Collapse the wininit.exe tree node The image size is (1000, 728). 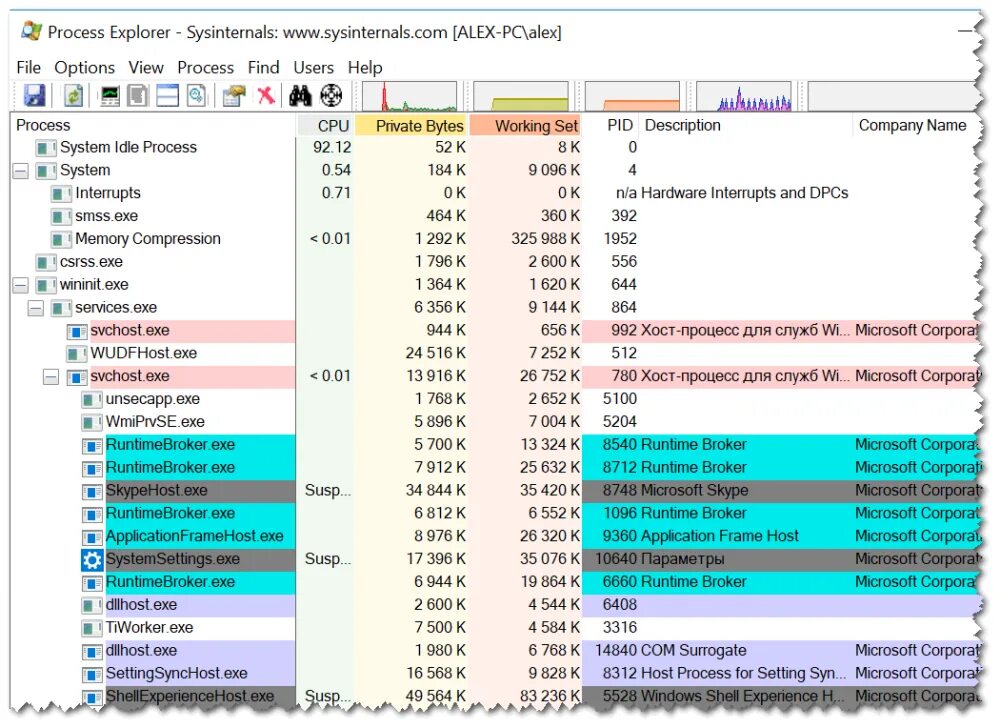pos(21,286)
